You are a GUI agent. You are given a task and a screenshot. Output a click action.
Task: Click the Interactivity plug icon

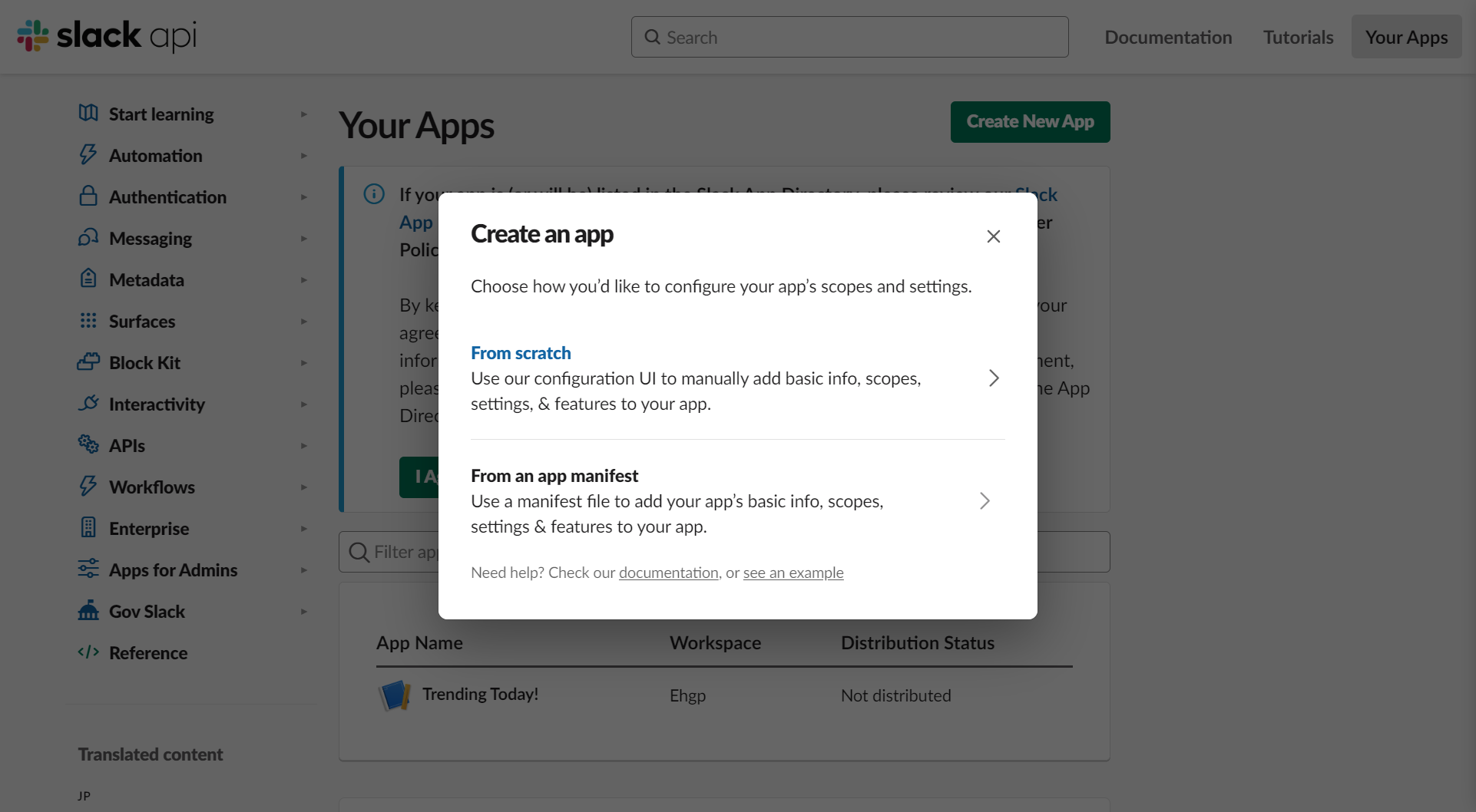88,403
